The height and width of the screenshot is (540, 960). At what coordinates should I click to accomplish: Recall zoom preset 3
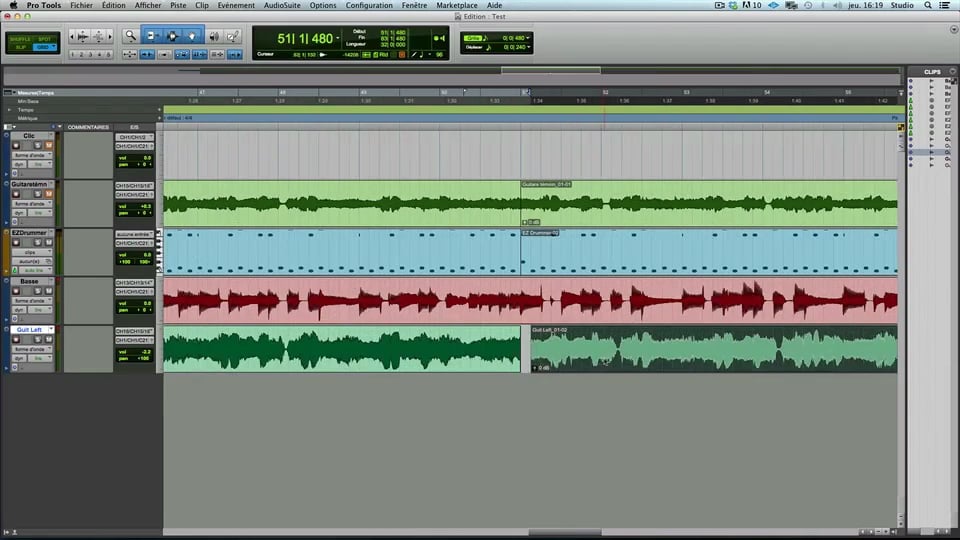pos(91,54)
